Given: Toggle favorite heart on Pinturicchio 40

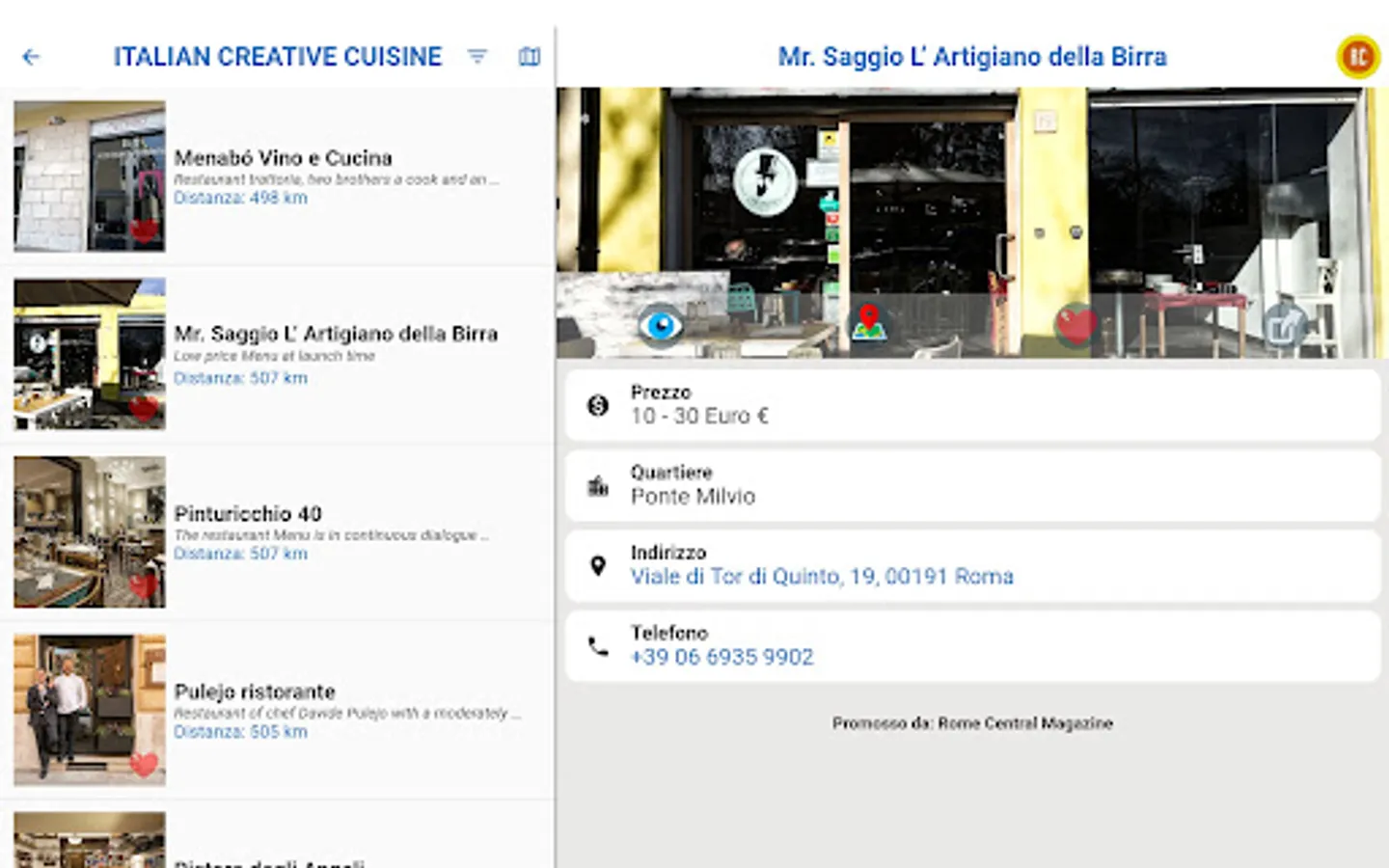Looking at the screenshot, I should pos(144,585).
